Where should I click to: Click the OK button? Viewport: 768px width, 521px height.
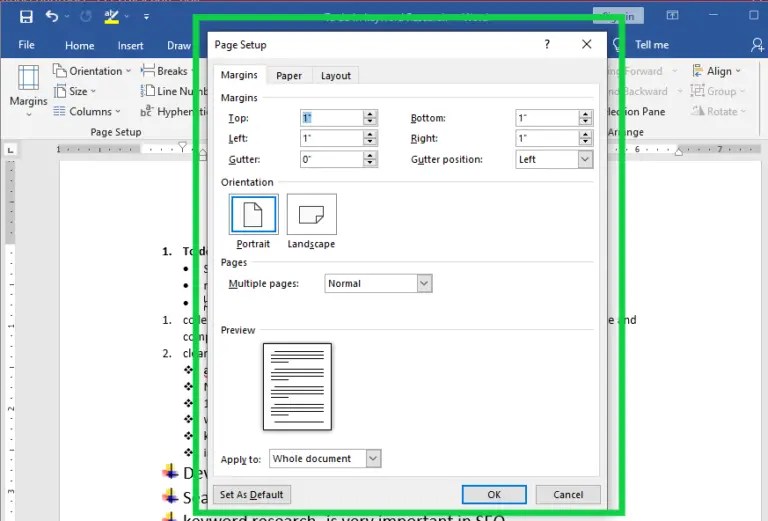click(494, 495)
